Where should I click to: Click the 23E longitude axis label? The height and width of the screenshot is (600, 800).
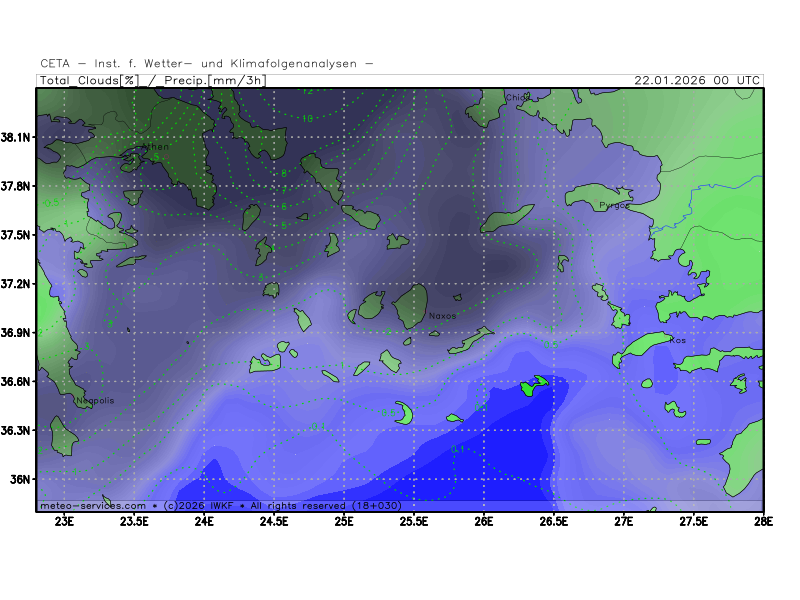click(x=65, y=520)
